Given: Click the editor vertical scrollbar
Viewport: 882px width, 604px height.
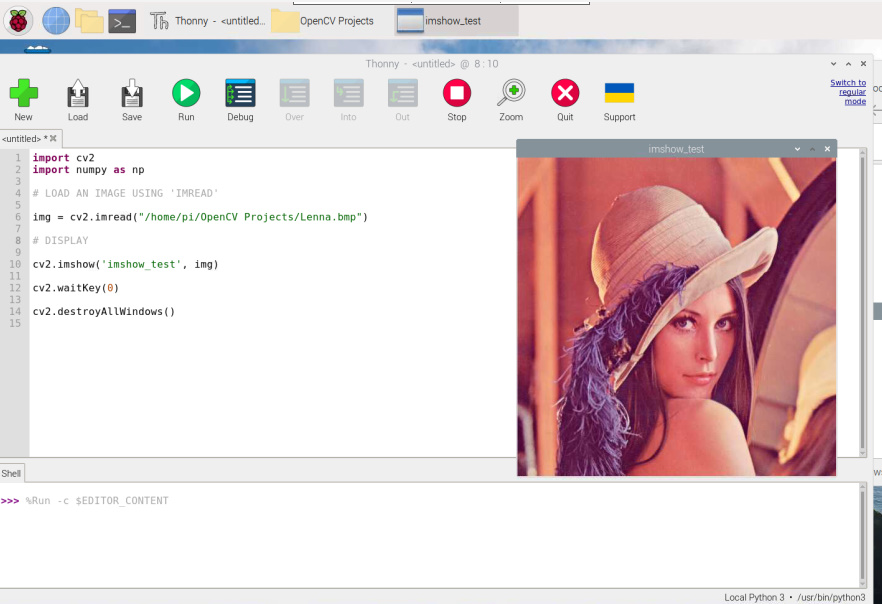Looking at the screenshot, I should point(863,304).
